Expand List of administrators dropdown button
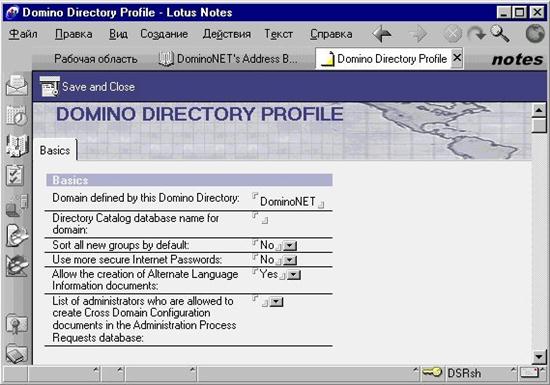The image size is (550, 385). tap(276, 302)
